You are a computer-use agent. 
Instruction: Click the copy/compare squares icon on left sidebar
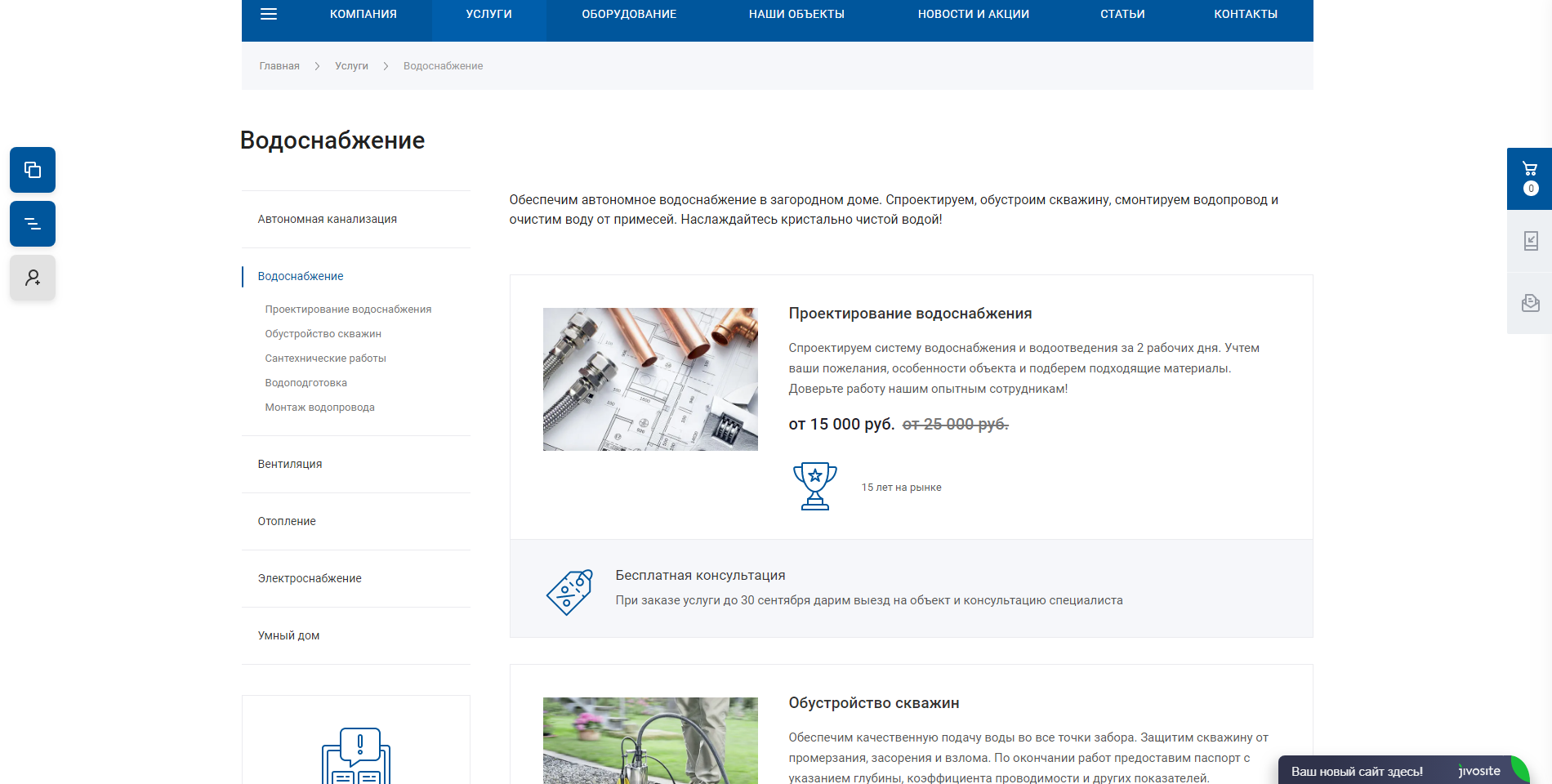click(33, 170)
